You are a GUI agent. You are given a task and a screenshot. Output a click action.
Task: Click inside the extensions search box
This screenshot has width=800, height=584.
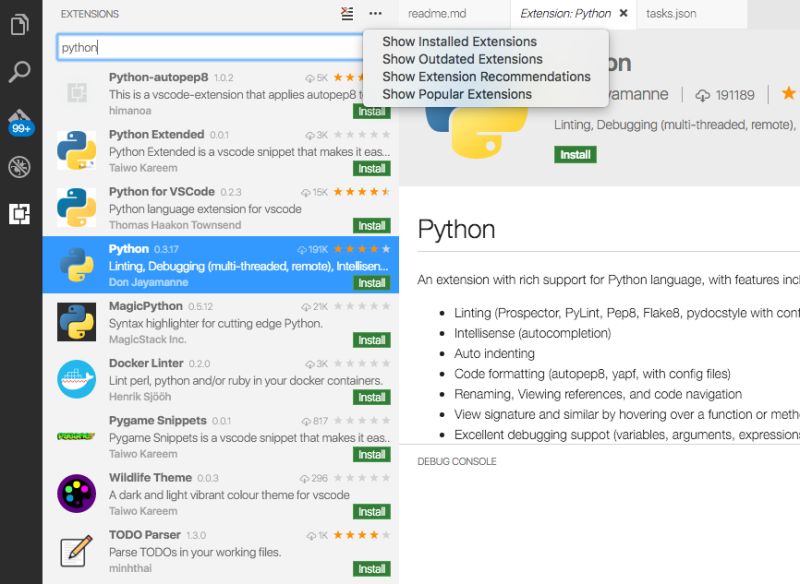[200, 47]
